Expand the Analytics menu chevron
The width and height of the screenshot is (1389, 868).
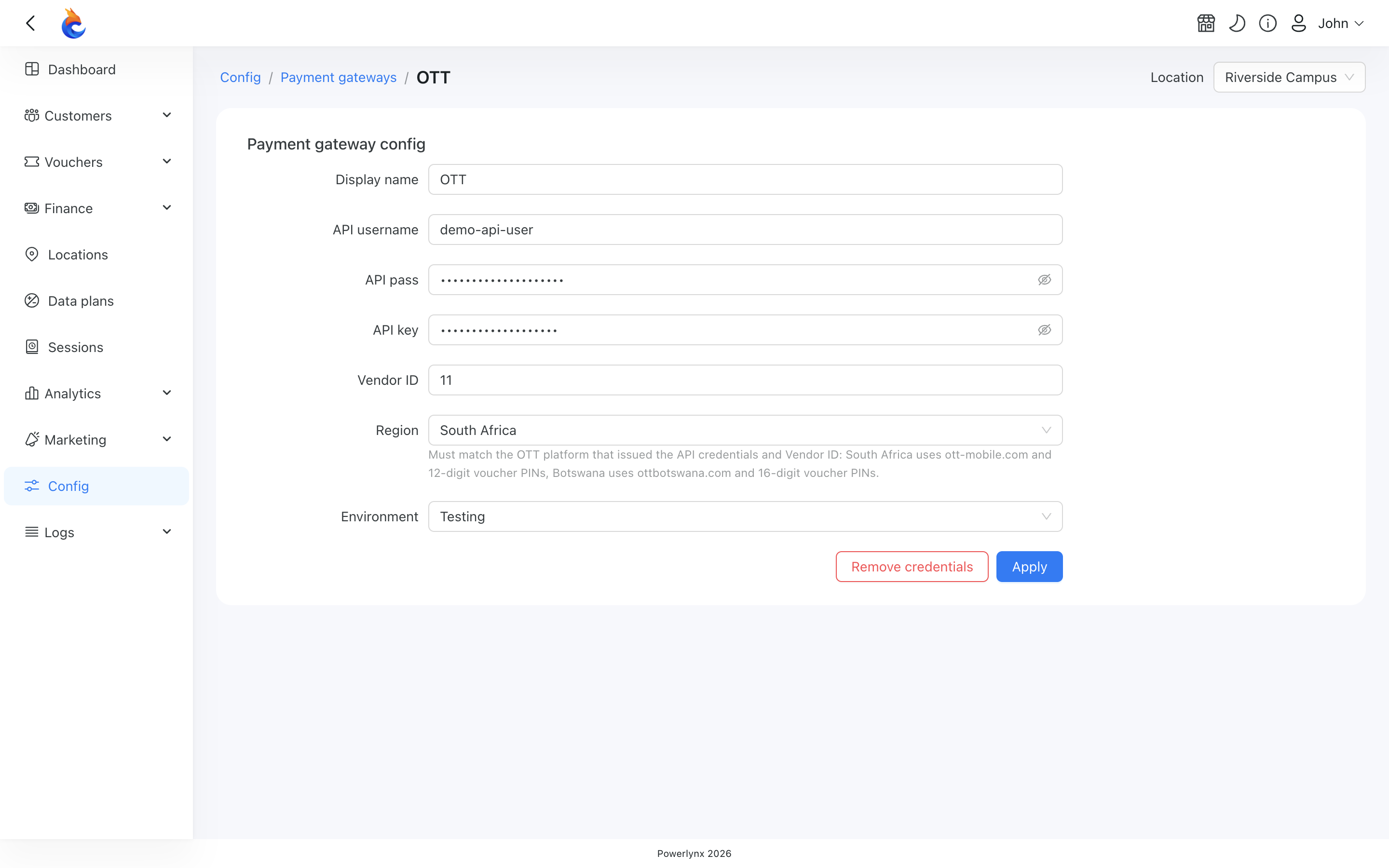[x=167, y=393]
